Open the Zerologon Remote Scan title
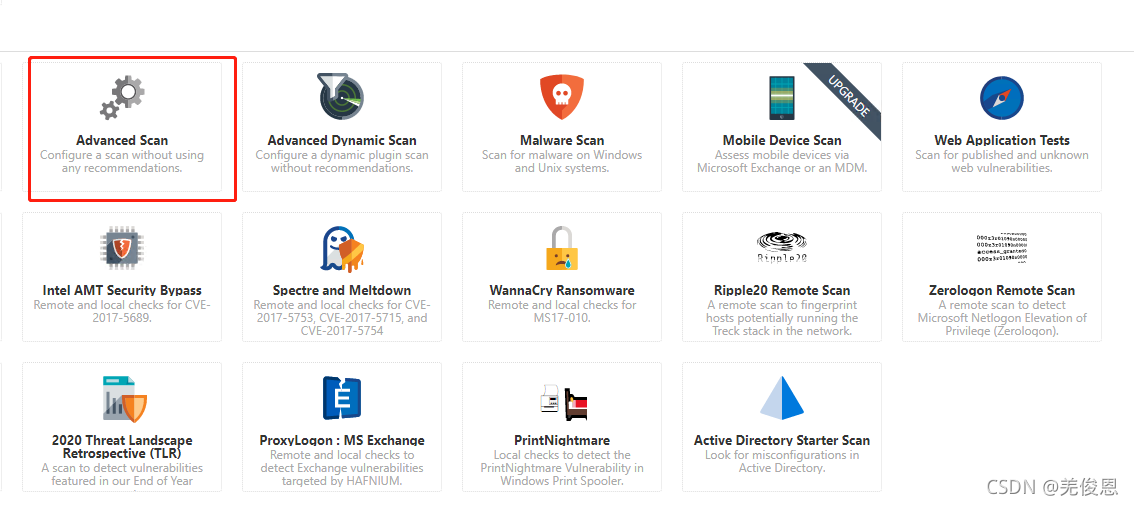 (x=1002, y=291)
